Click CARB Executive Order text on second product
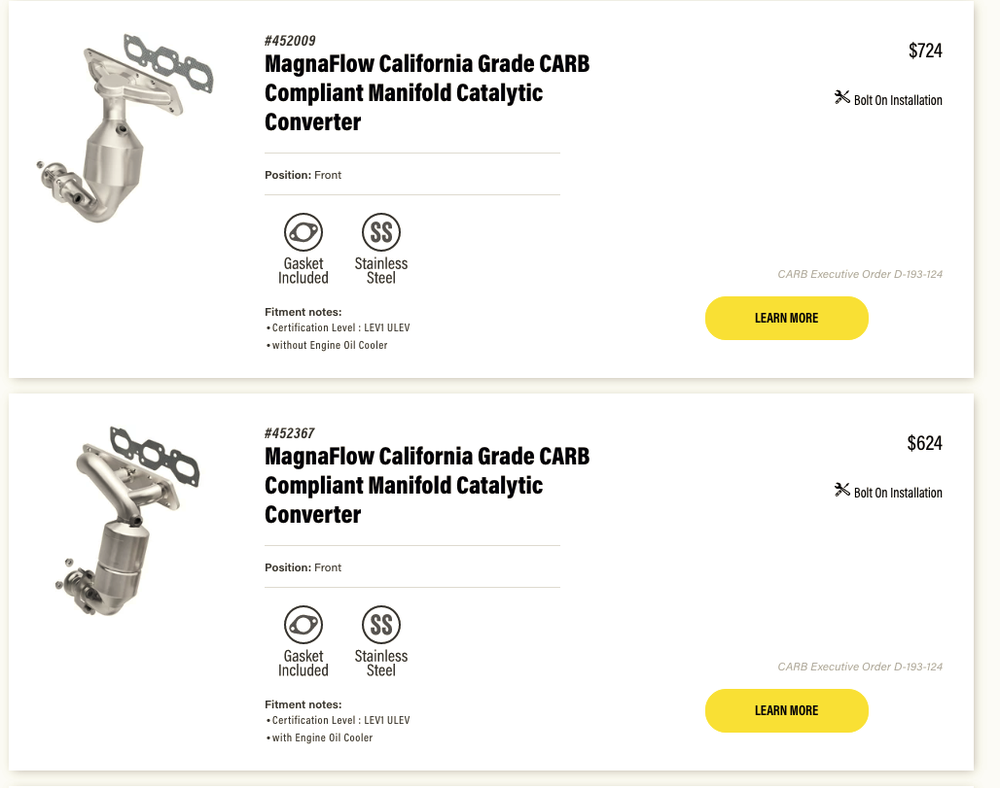The width and height of the screenshot is (1000, 788). (860, 667)
